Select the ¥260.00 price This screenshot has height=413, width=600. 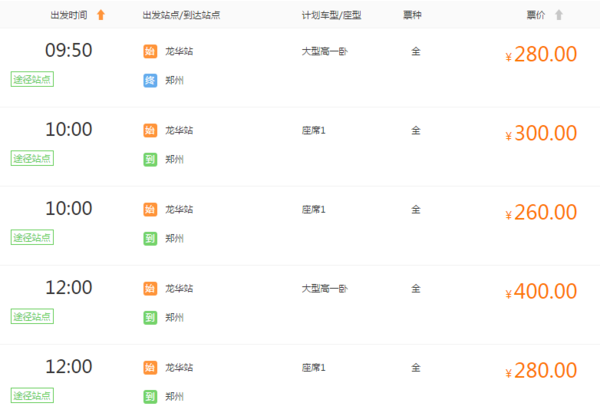[x=541, y=212]
